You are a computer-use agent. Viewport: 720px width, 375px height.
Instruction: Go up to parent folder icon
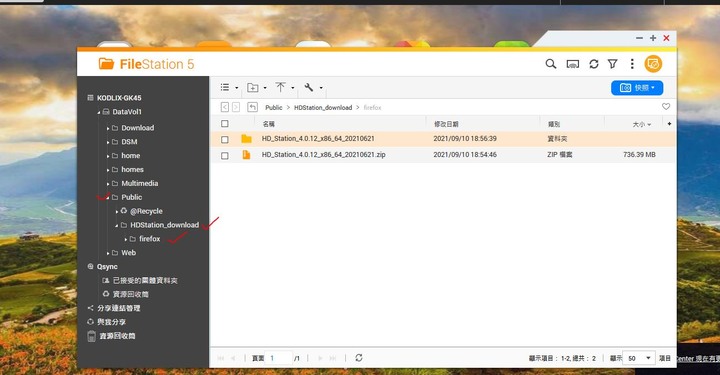point(252,107)
